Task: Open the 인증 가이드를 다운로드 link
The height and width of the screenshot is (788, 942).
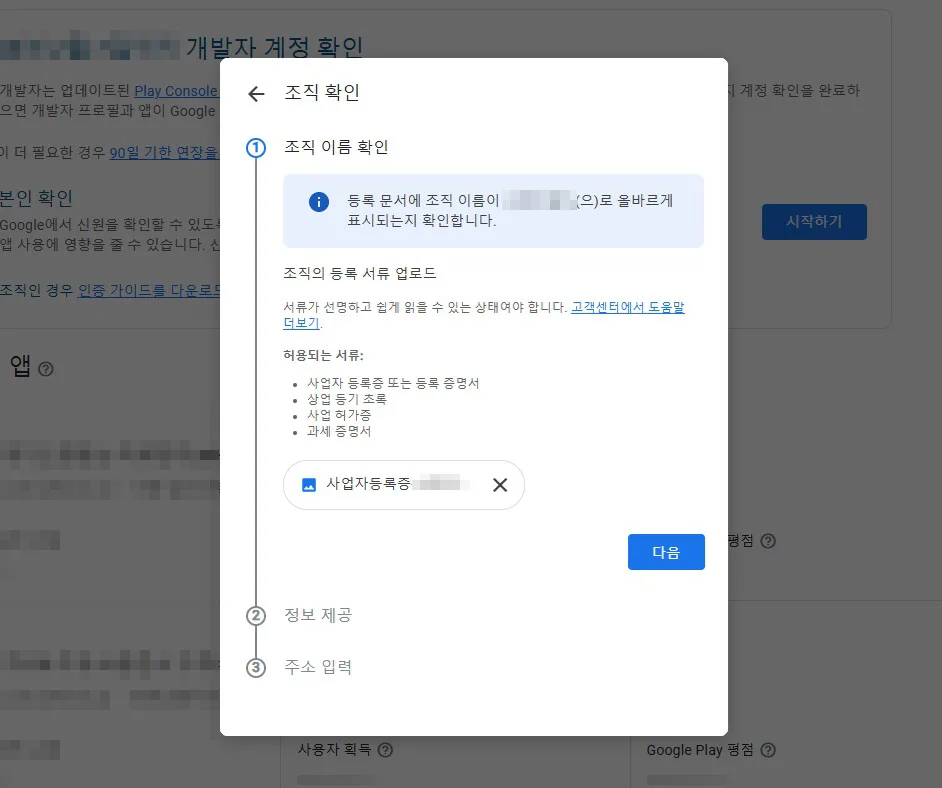Action: [x=149, y=291]
